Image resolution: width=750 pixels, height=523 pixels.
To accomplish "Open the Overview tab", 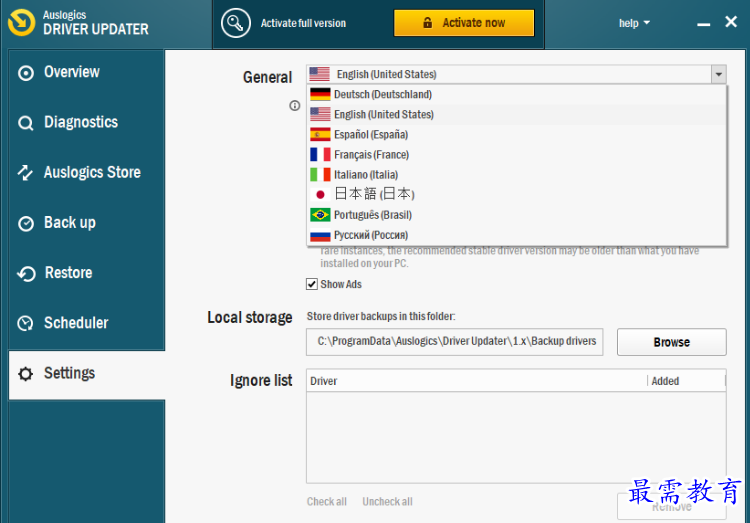I will pos(87,73).
